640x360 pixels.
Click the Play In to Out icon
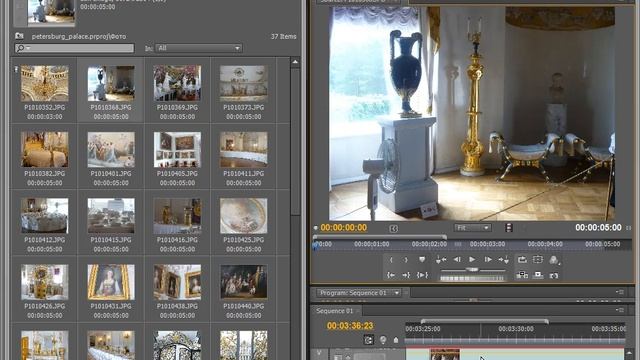(x=422, y=276)
